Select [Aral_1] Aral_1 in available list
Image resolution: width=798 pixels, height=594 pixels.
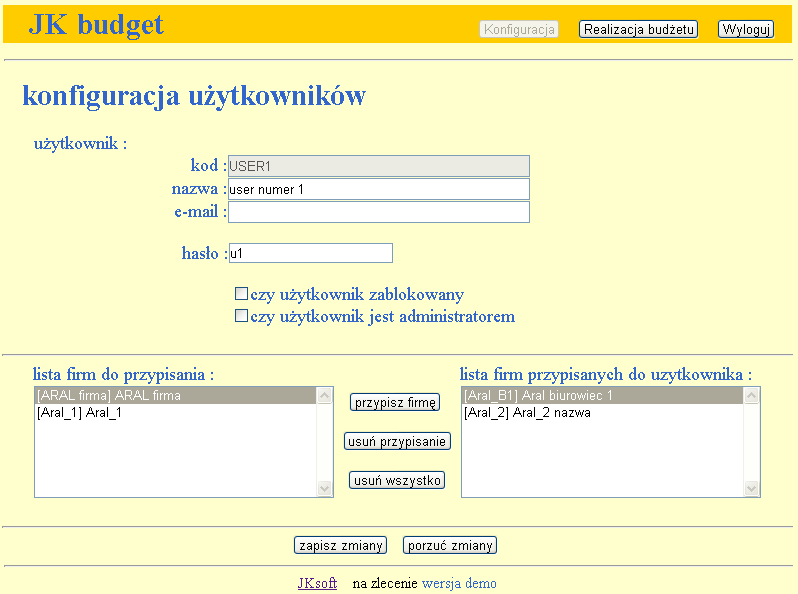(175, 412)
